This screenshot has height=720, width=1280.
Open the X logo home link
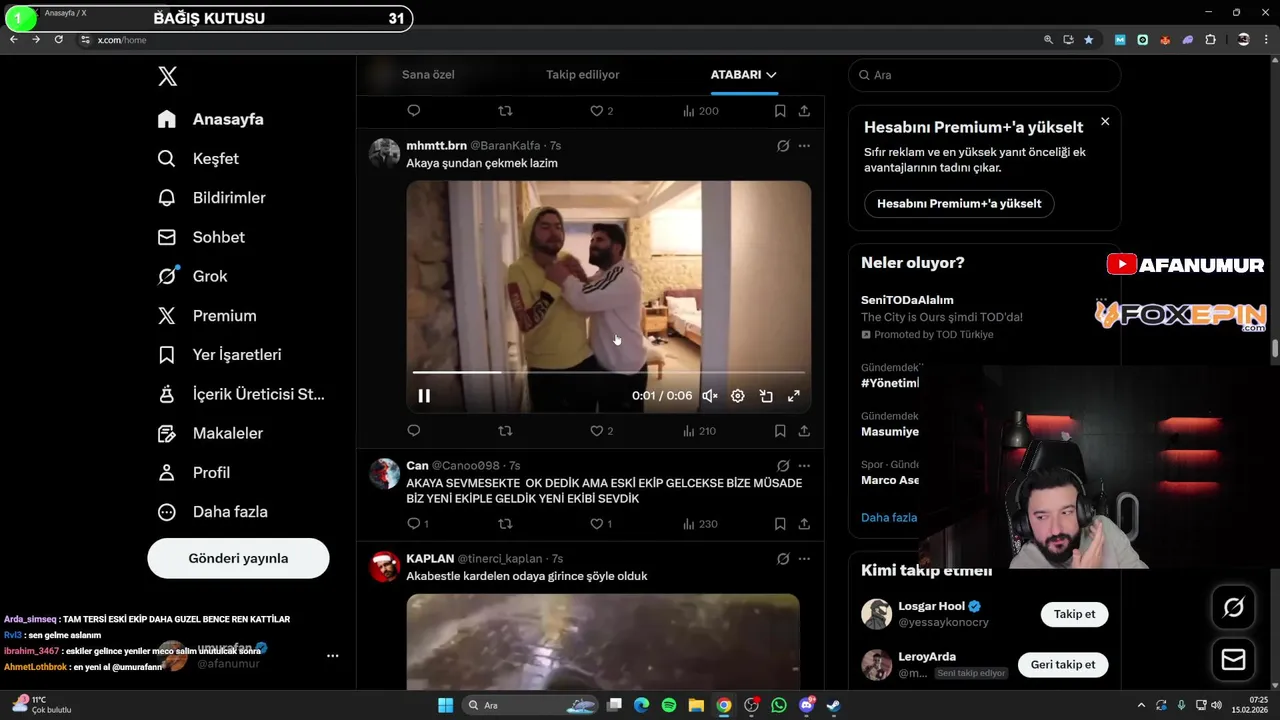pyautogui.click(x=168, y=76)
